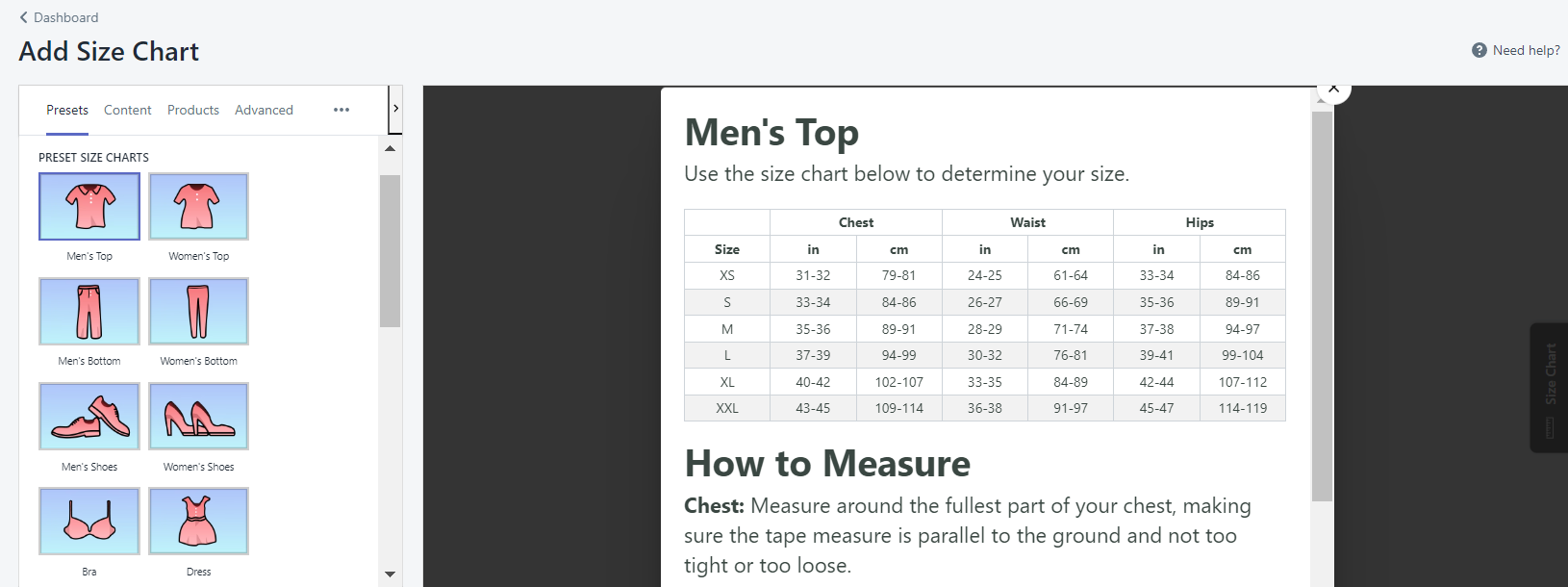Go back to Dashboard
Image resolution: width=1568 pixels, height=587 pixels.
(59, 17)
